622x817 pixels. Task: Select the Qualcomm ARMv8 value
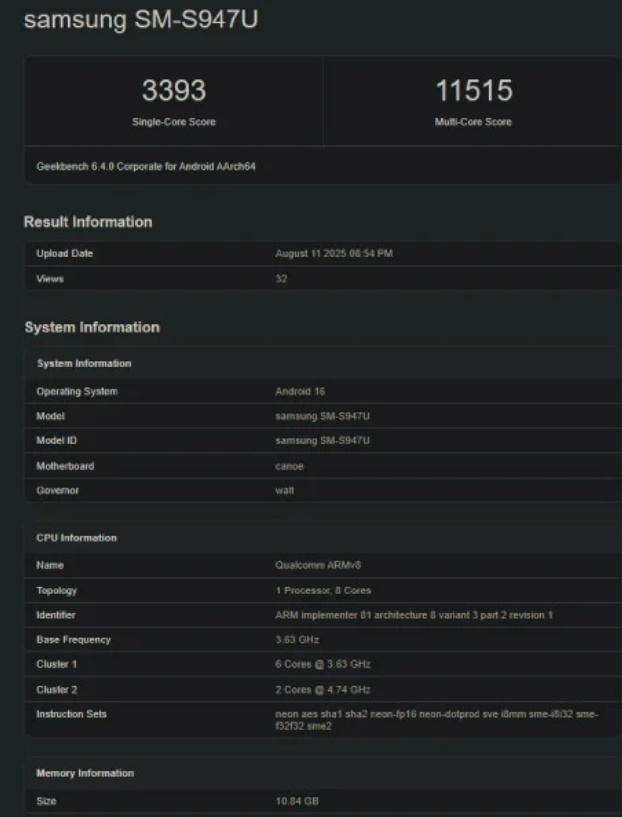click(318, 565)
